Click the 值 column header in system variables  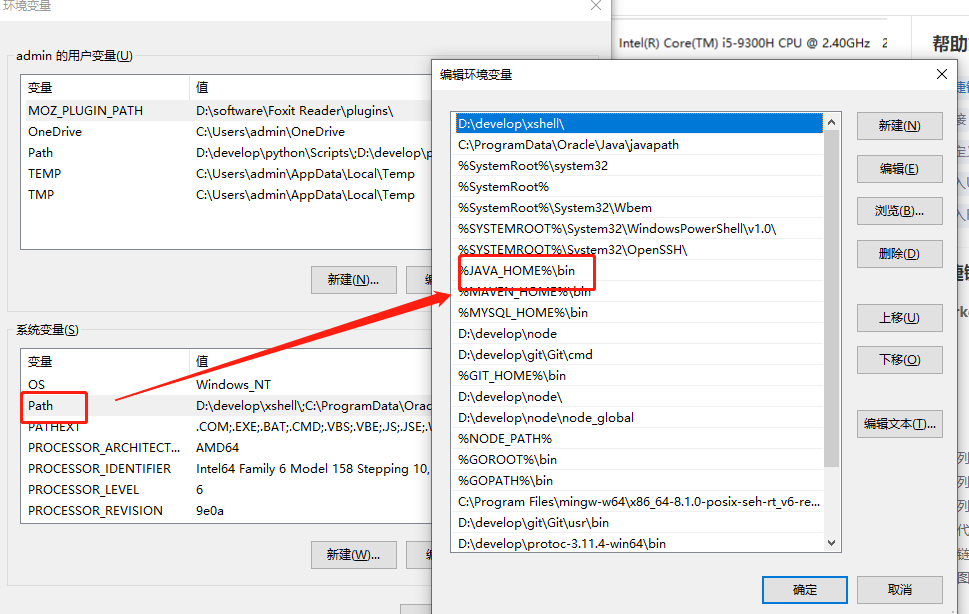(x=310, y=361)
